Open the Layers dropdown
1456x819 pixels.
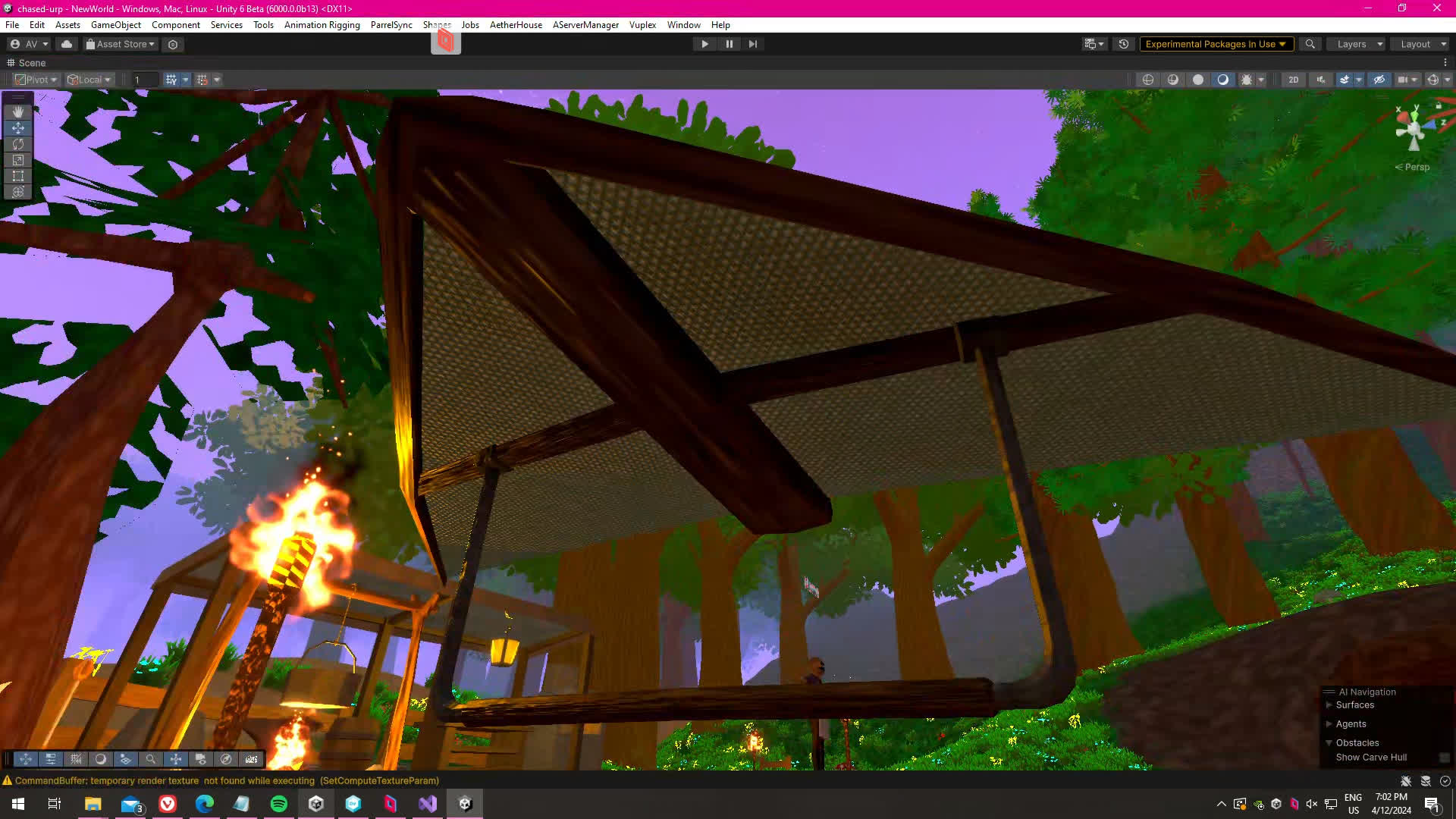click(1359, 44)
